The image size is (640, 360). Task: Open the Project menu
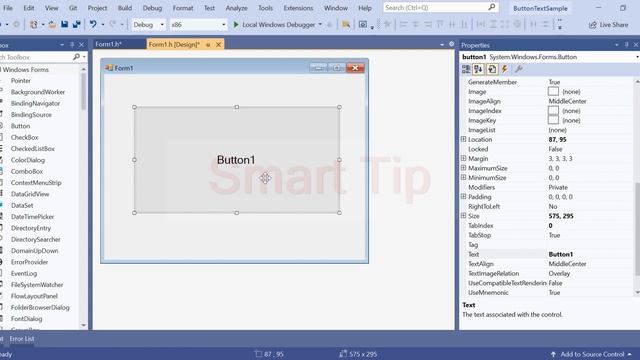click(97, 8)
